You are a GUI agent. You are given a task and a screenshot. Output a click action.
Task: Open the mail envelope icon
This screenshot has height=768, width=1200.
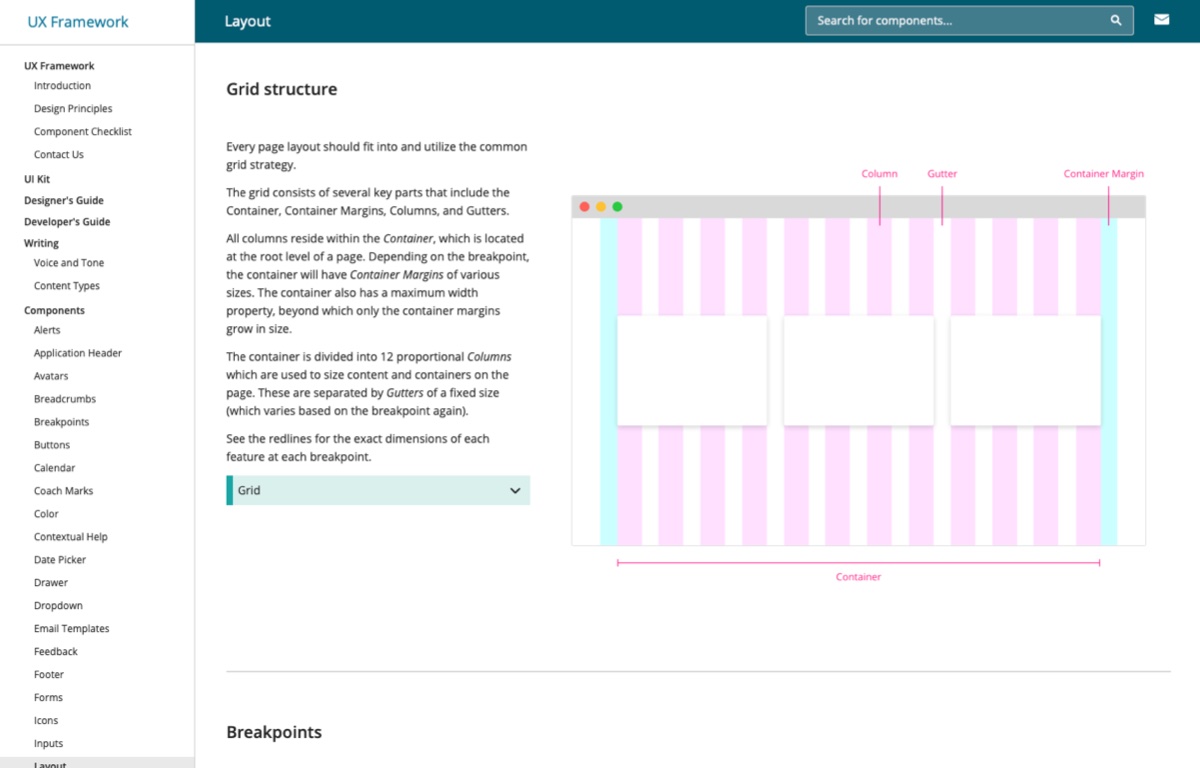1161,20
